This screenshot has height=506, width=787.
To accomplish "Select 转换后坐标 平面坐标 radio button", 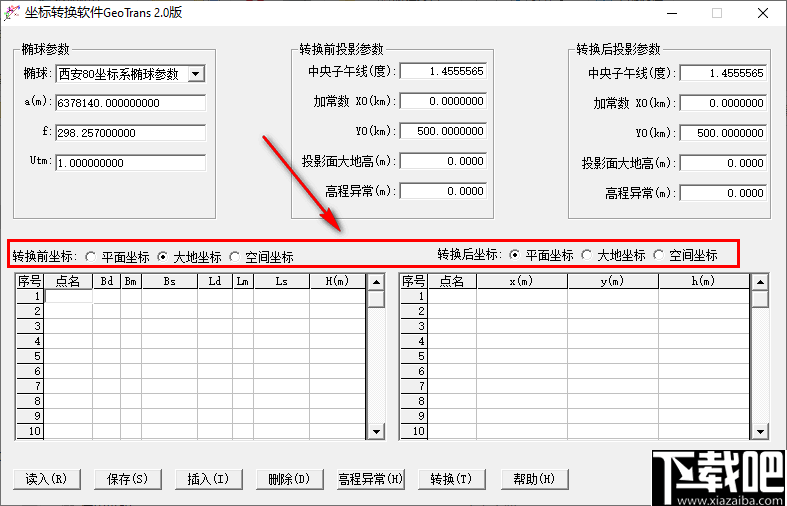I will pos(514,255).
